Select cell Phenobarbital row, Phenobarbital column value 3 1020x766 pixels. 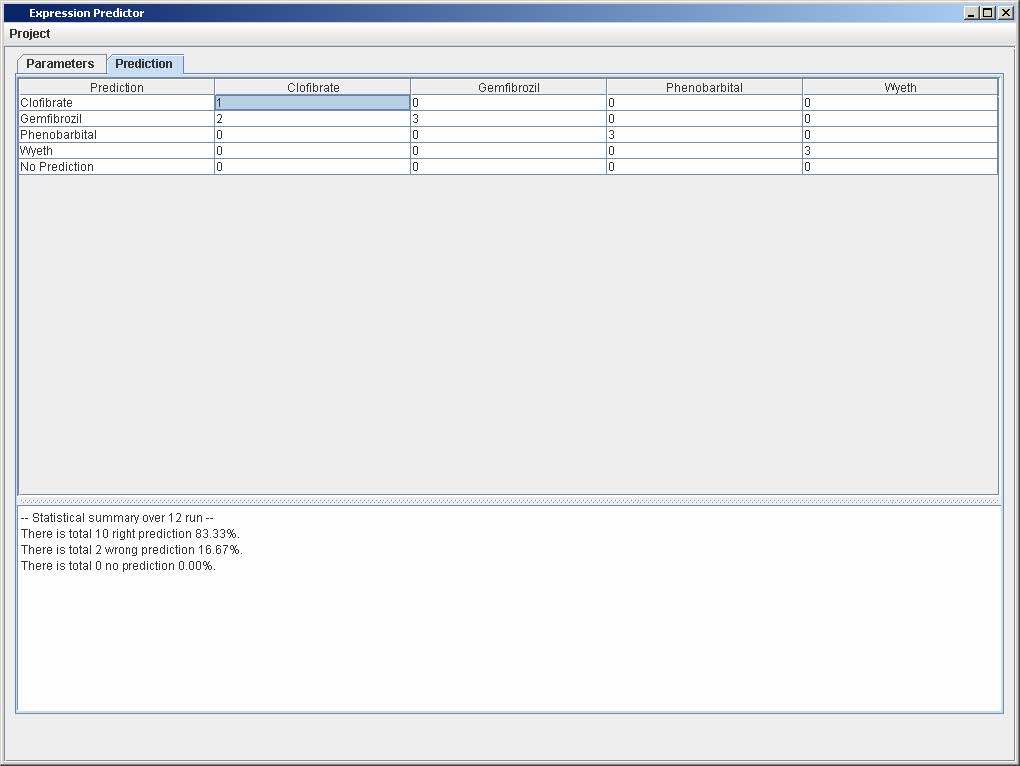click(x=705, y=135)
